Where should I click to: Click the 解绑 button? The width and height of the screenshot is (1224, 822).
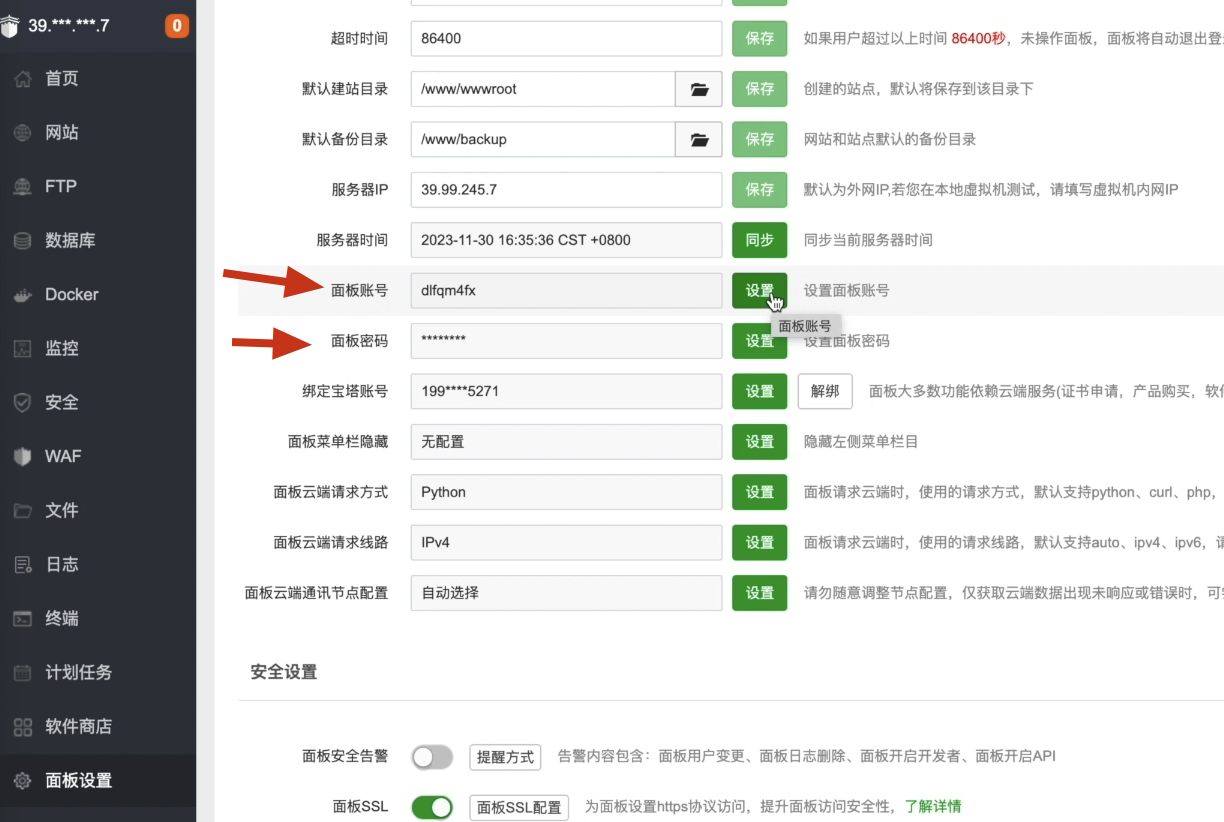[x=825, y=391]
